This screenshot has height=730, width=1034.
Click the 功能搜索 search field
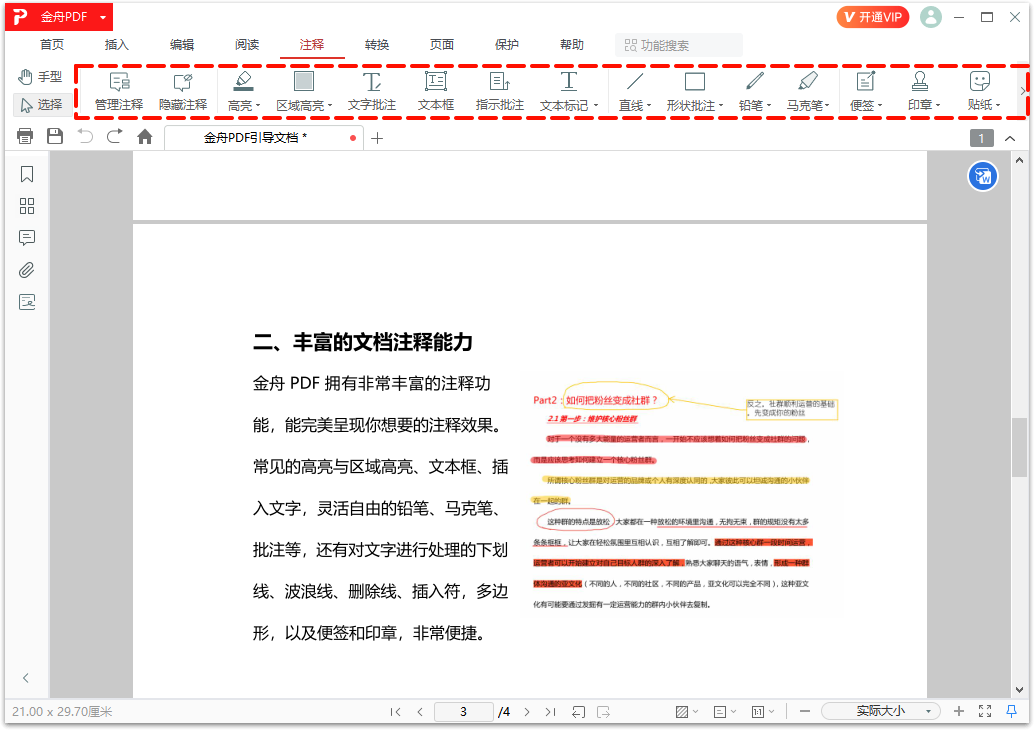(679, 45)
